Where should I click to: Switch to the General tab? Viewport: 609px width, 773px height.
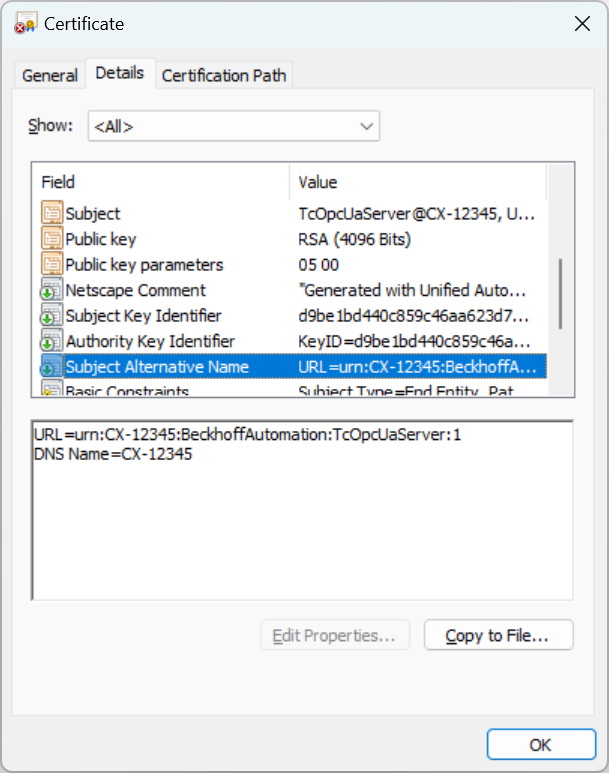click(x=50, y=75)
